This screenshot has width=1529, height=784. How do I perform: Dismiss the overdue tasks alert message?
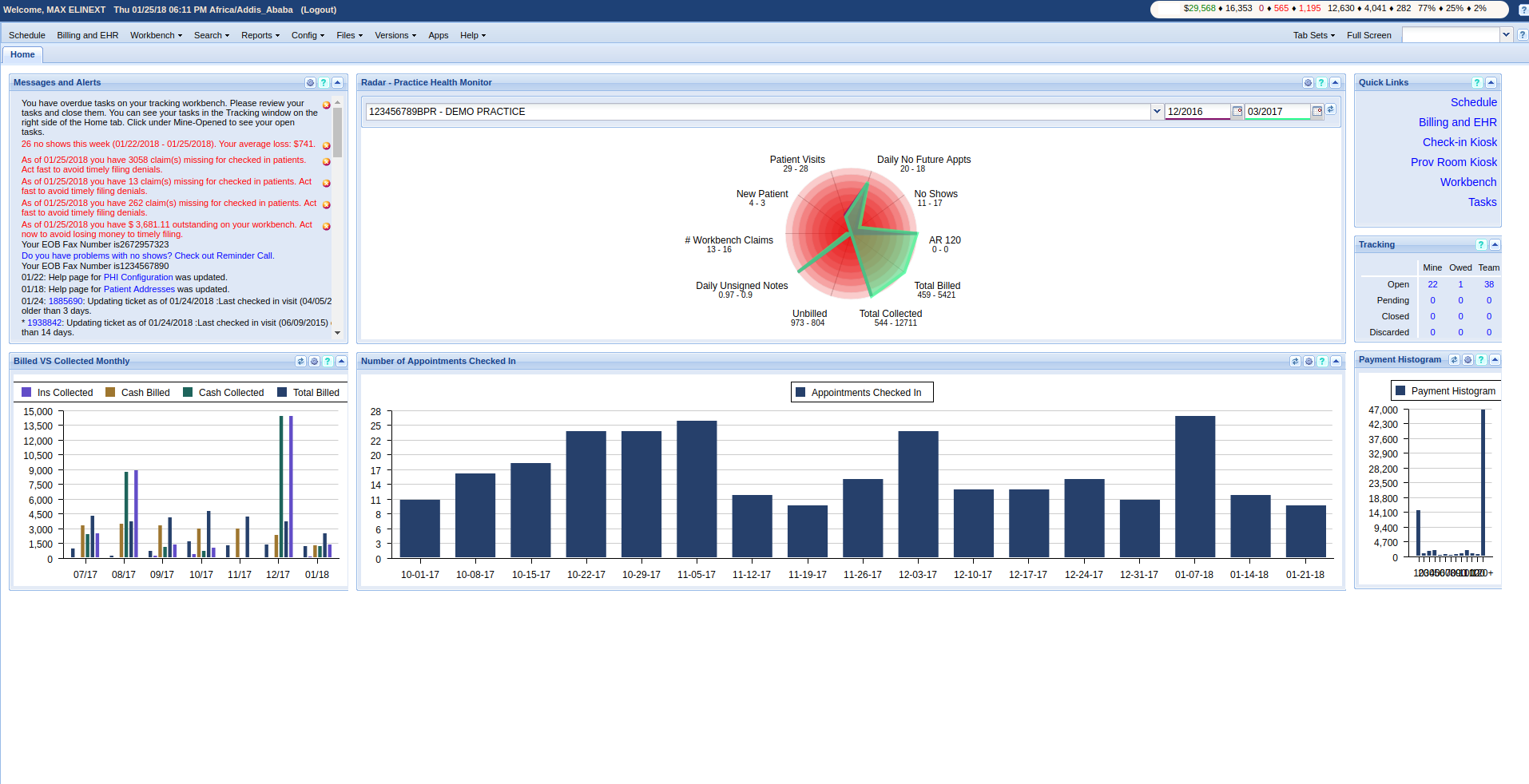tap(326, 105)
